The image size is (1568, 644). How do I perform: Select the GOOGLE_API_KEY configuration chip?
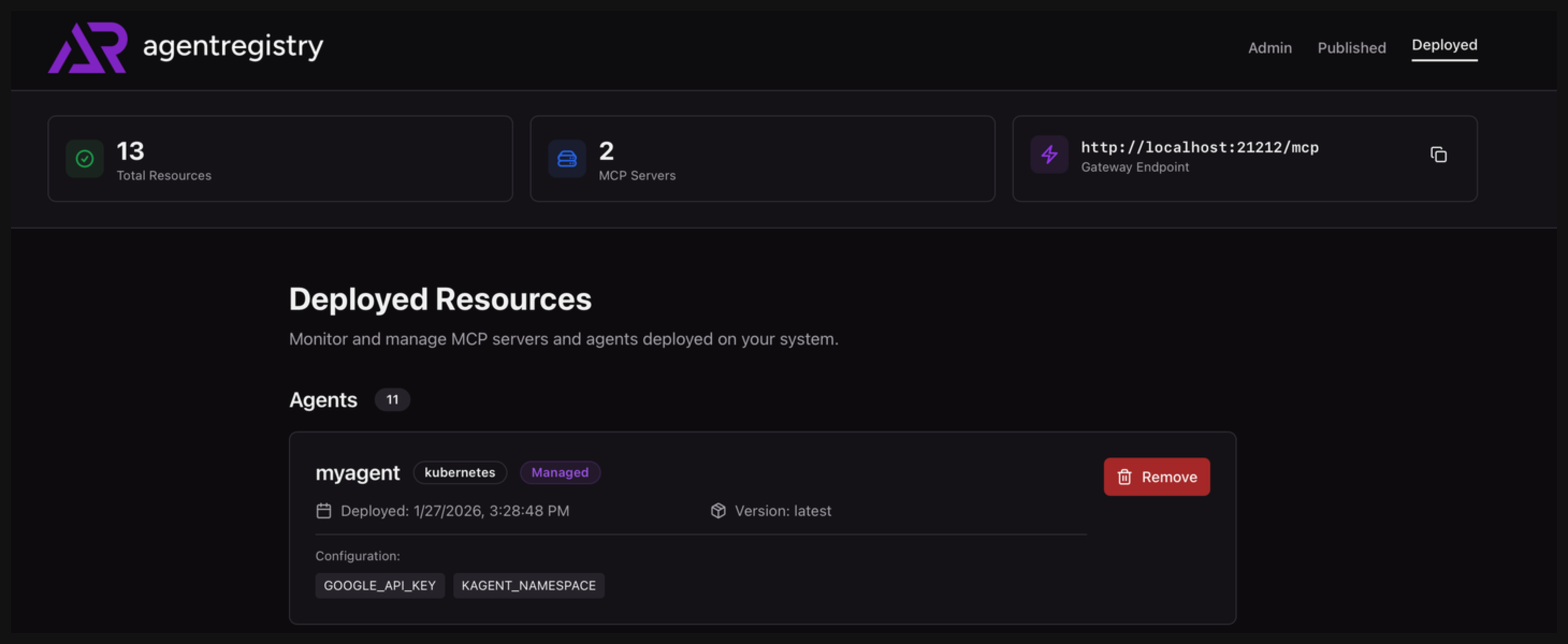pos(379,586)
